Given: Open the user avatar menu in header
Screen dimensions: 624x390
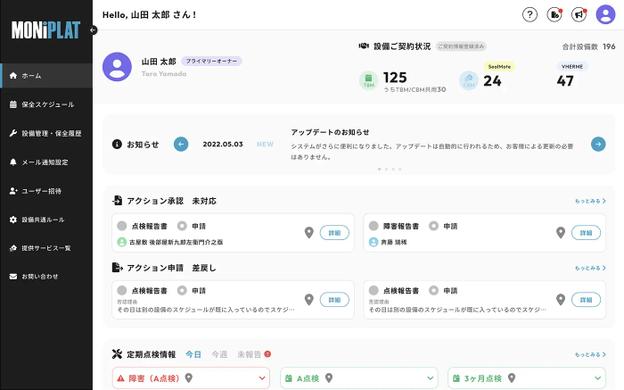Looking at the screenshot, I should tap(606, 14).
